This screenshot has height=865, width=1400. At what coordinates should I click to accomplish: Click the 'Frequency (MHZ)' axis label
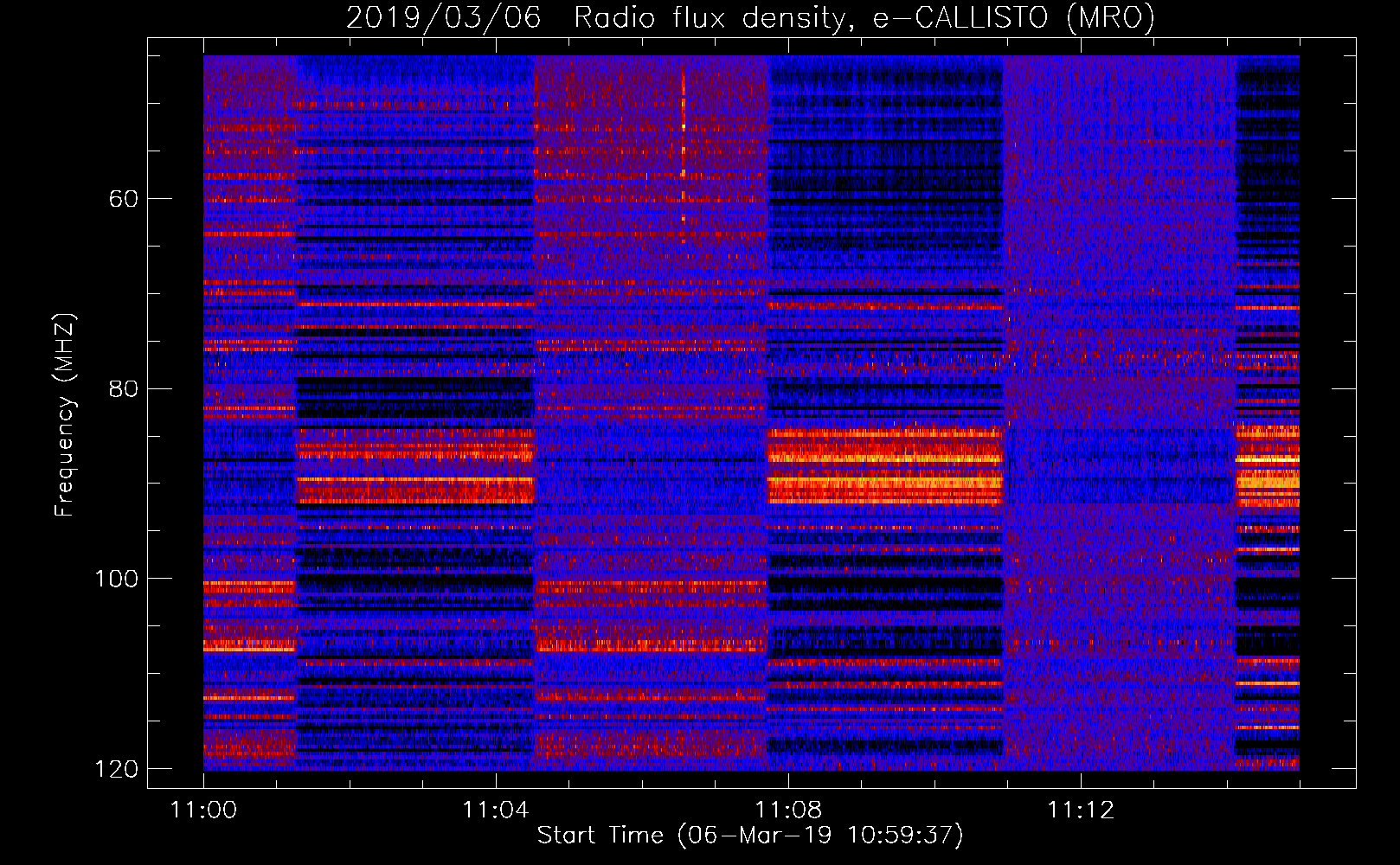pos(64,414)
